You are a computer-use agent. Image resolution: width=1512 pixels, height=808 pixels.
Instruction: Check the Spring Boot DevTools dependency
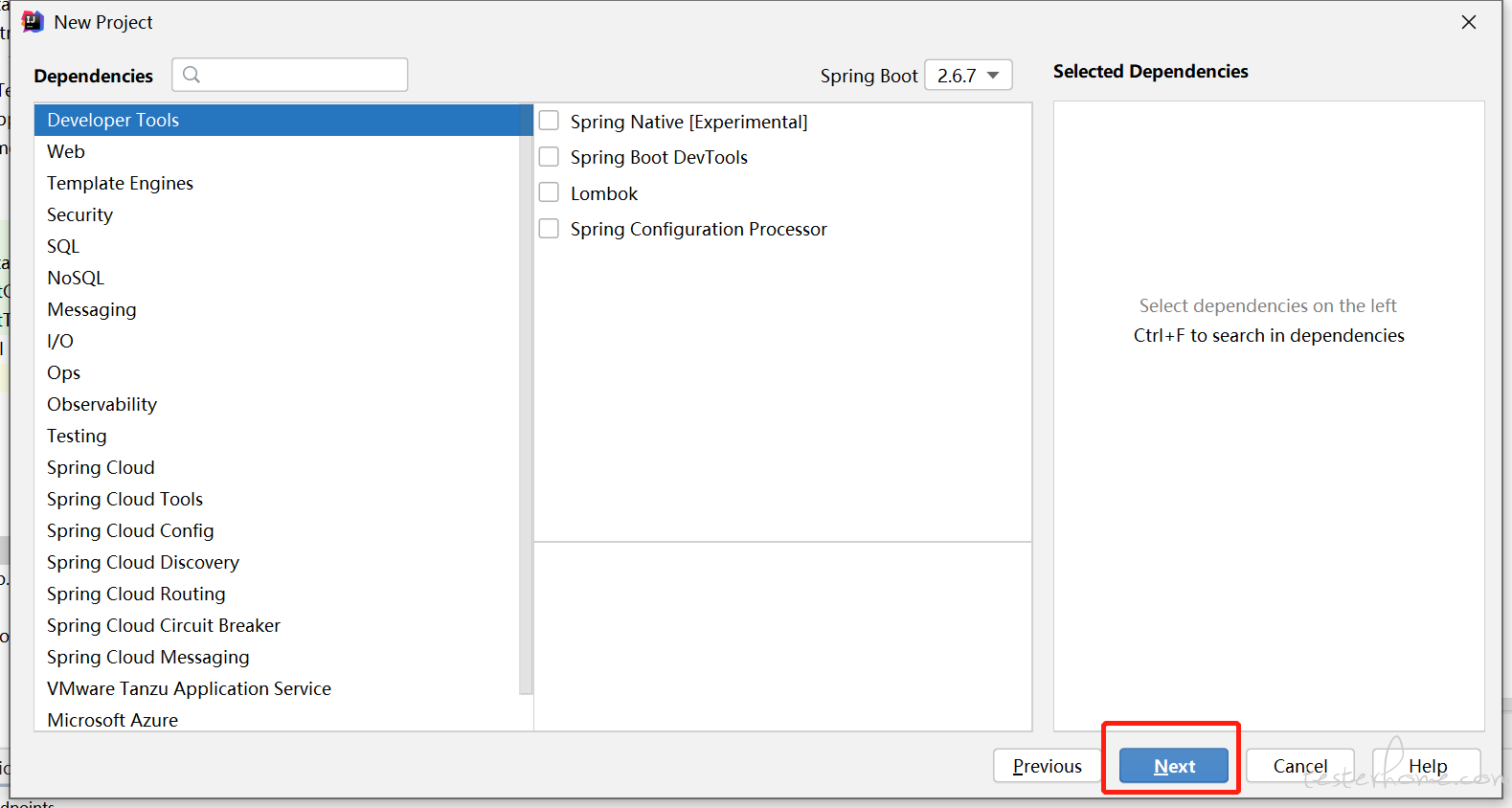(x=549, y=156)
